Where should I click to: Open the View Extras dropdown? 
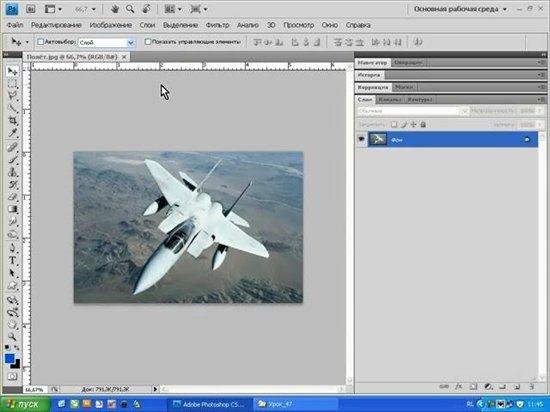(x=53, y=9)
